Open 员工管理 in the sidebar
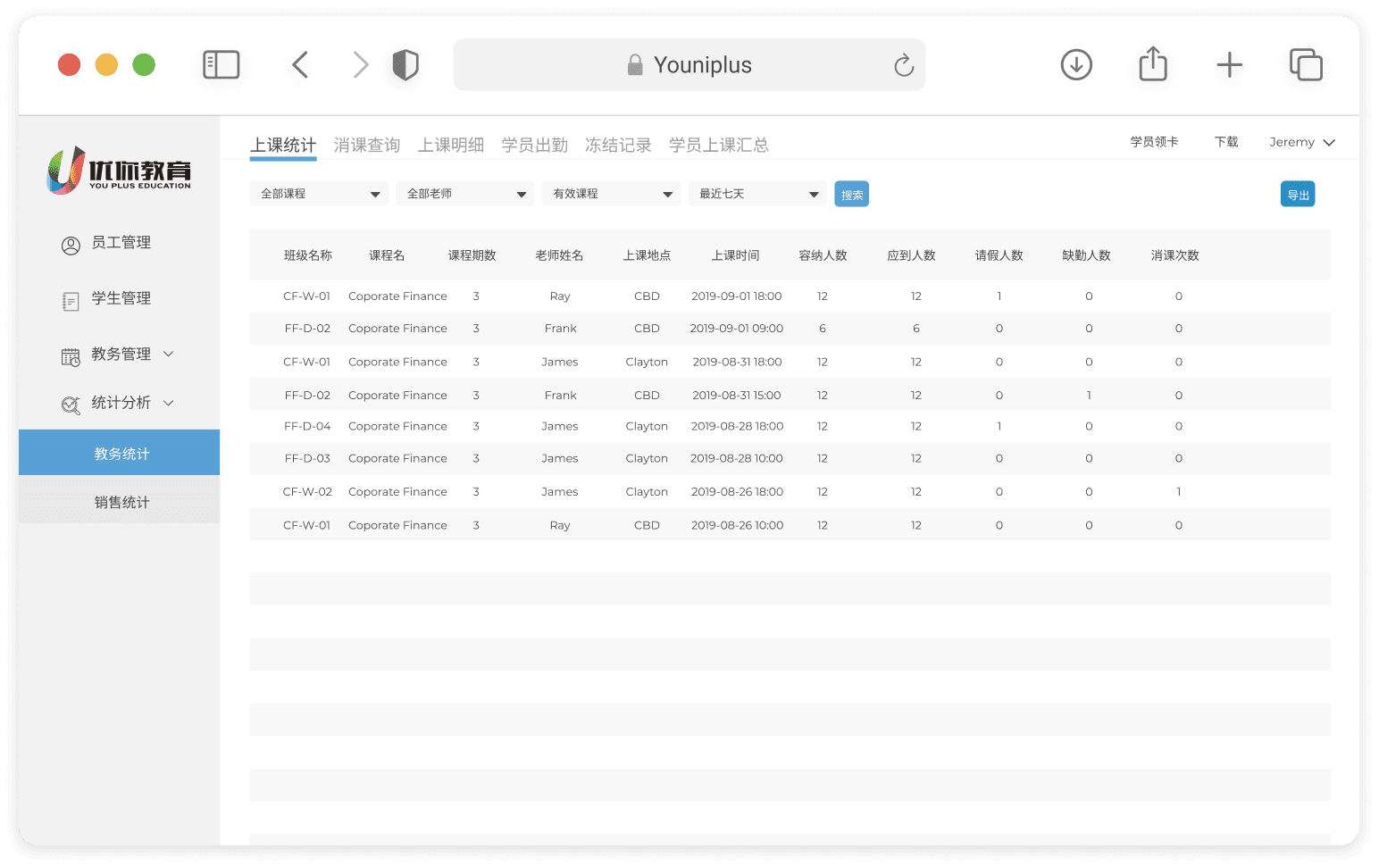The height and width of the screenshot is (868, 1379). tap(121, 243)
